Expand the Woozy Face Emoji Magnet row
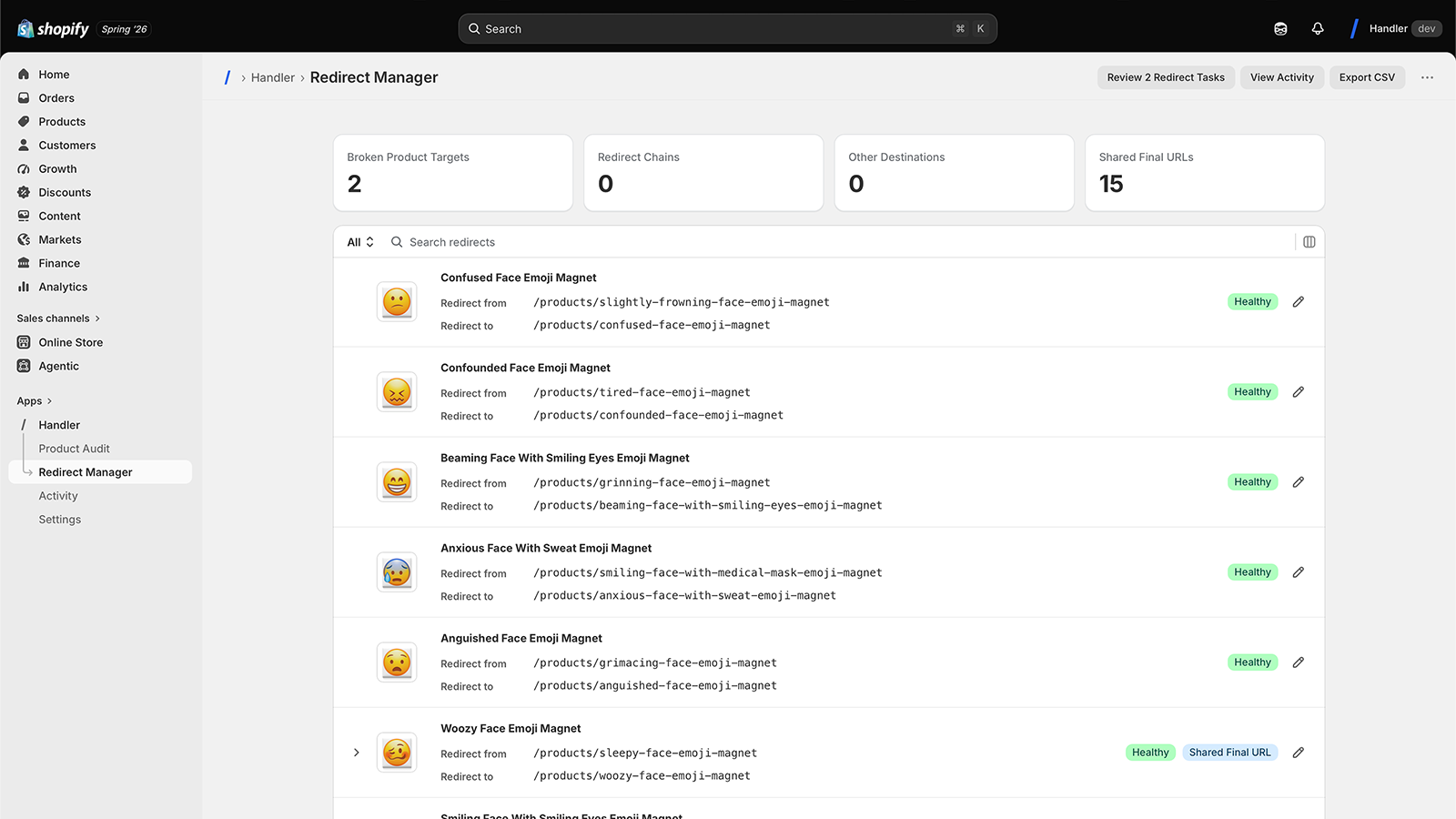The width and height of the screenshot is (1456, 819). click(x=357, y=753)
